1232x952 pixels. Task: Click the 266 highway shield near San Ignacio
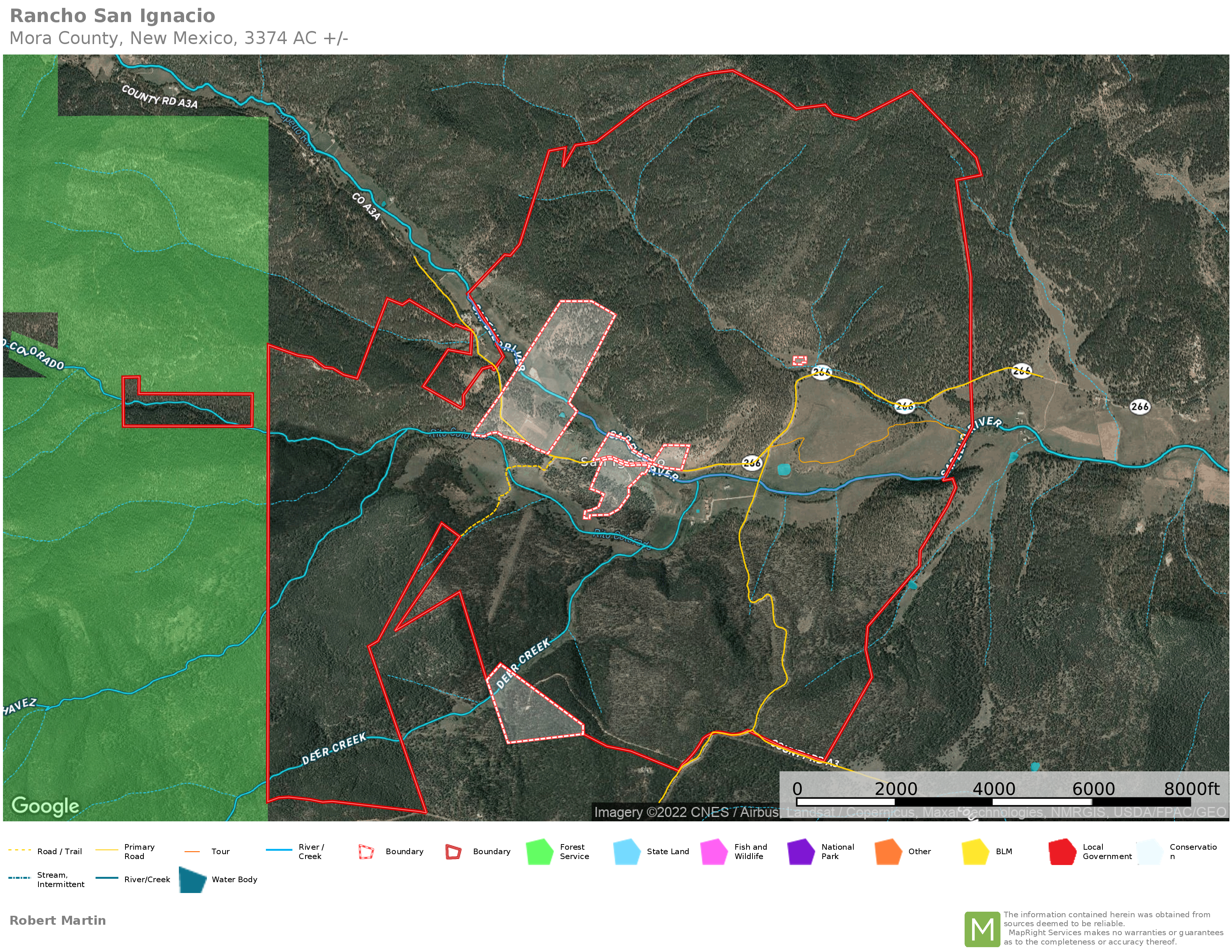click(751, 463)
